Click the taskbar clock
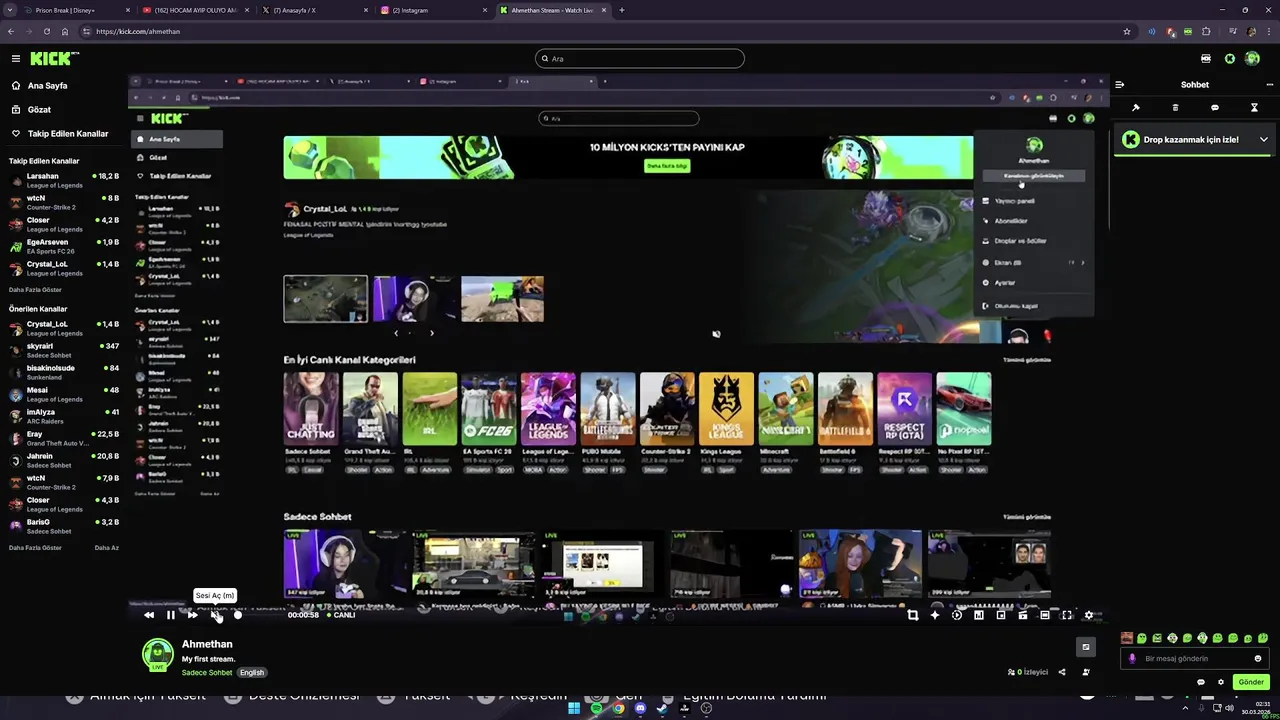Screen dimensions: 1280x720 tap(1256, 708)
